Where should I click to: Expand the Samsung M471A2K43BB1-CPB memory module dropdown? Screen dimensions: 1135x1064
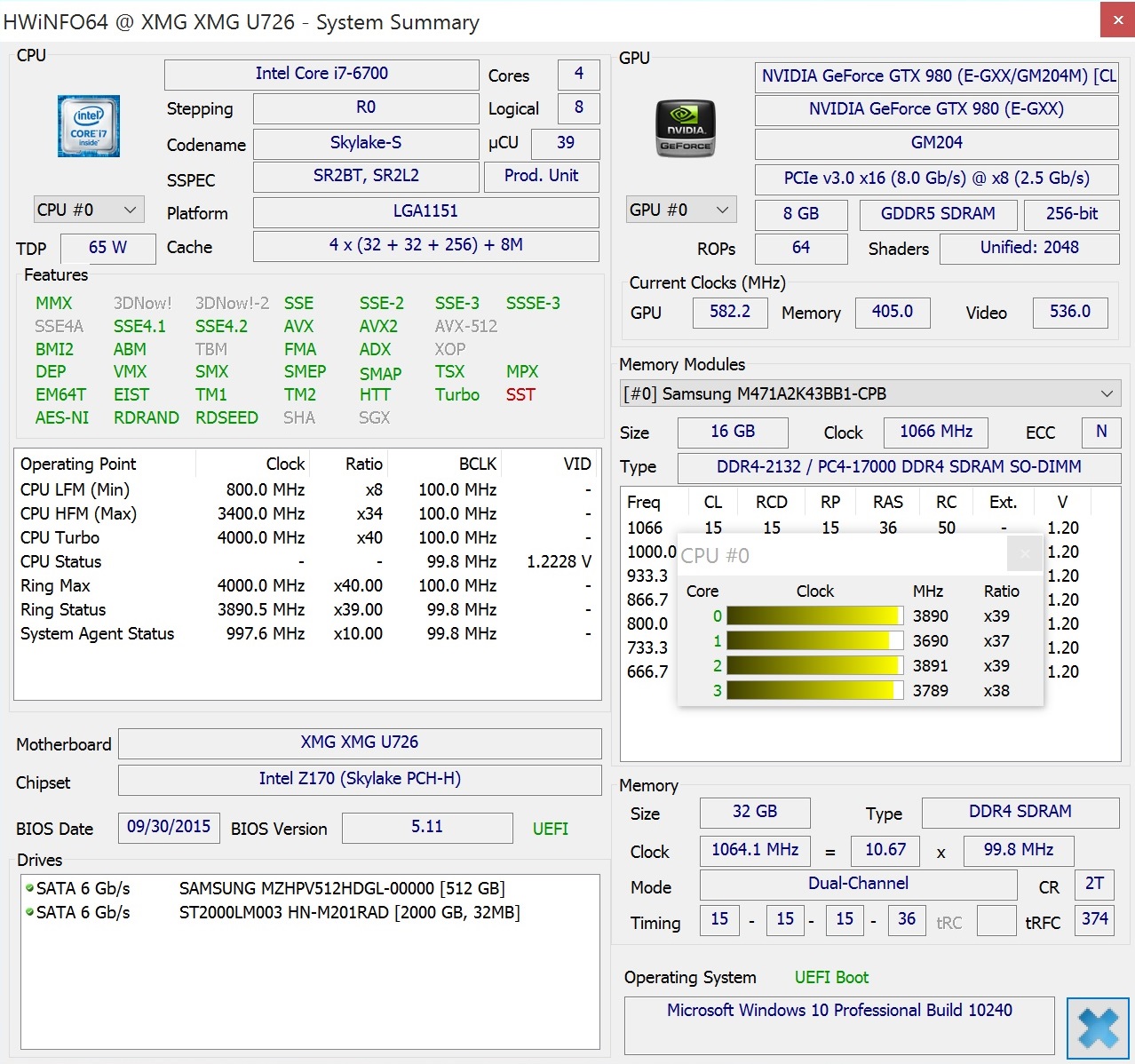(870, 393)
